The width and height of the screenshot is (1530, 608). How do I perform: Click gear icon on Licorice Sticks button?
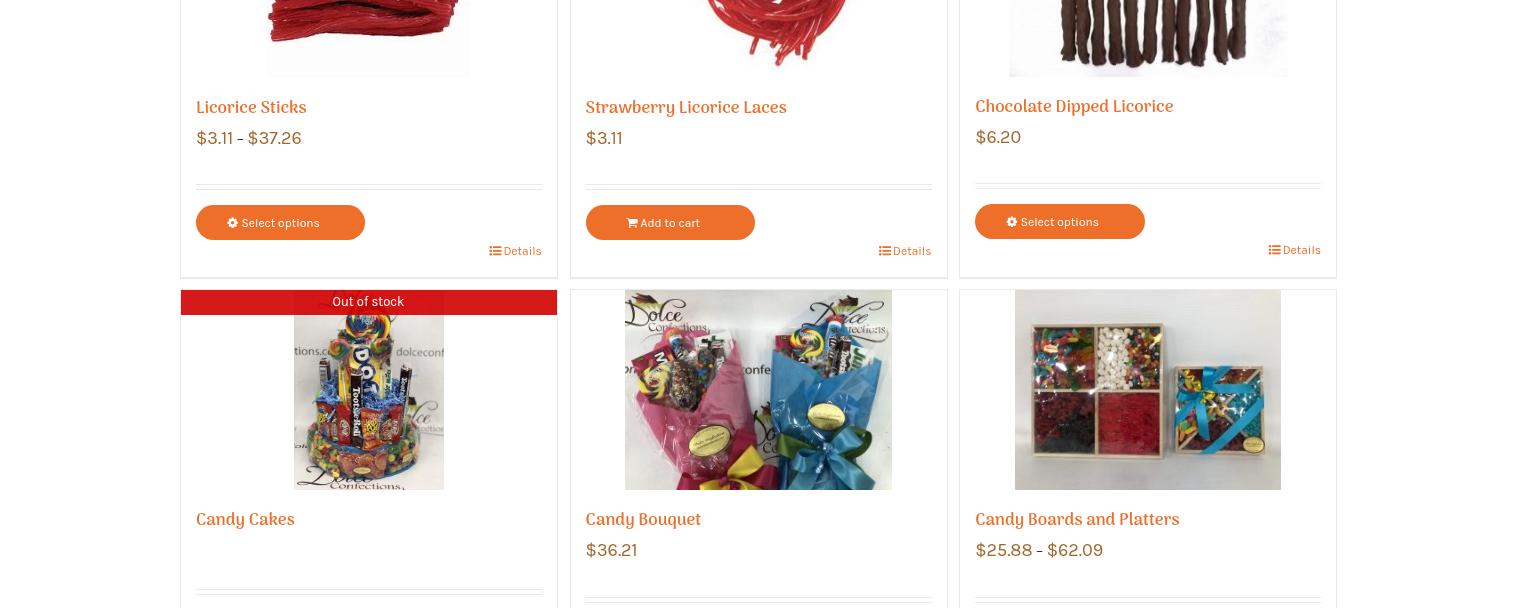coord(232,223)
